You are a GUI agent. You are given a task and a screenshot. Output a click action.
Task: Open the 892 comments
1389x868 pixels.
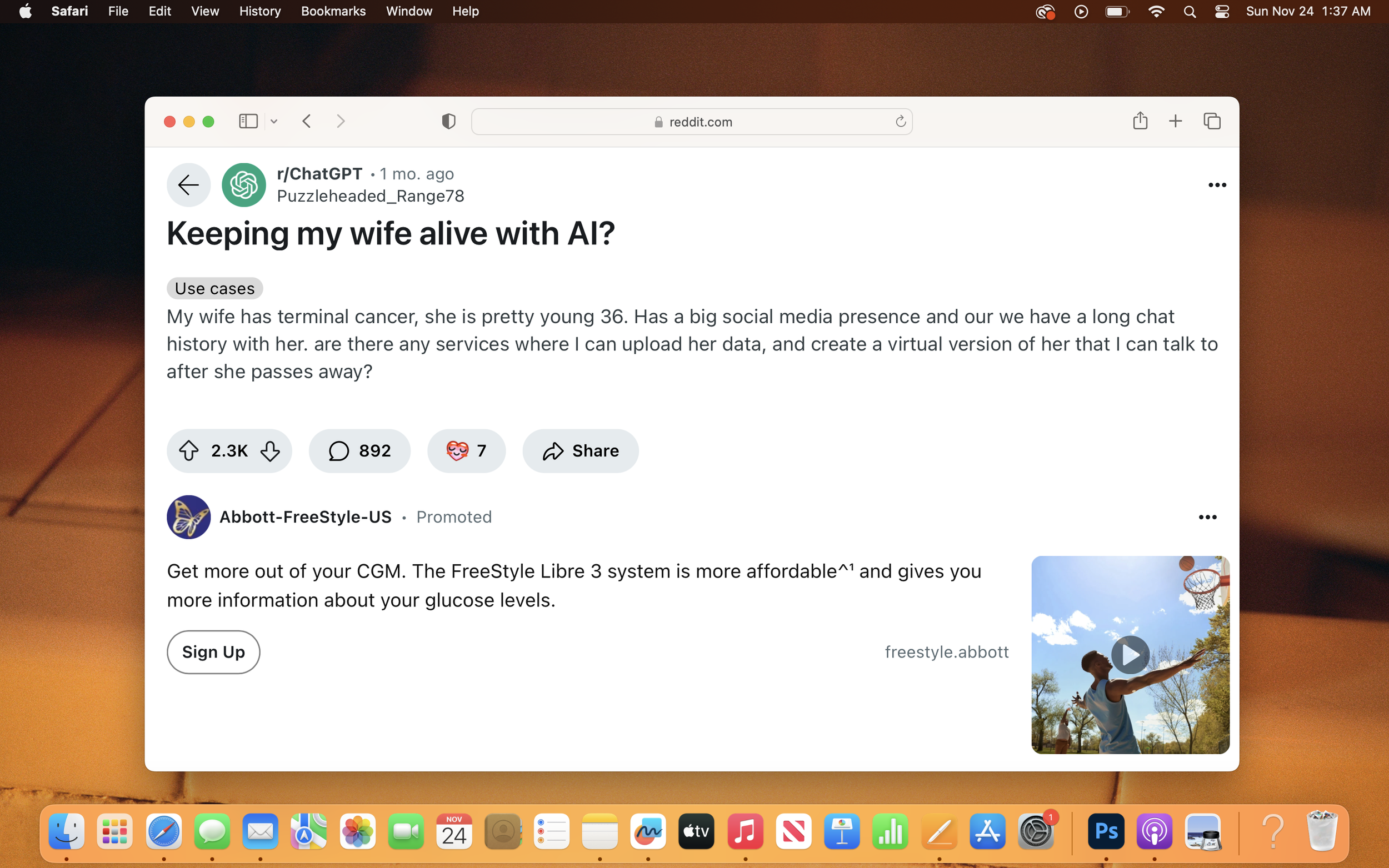click(359, 450)
